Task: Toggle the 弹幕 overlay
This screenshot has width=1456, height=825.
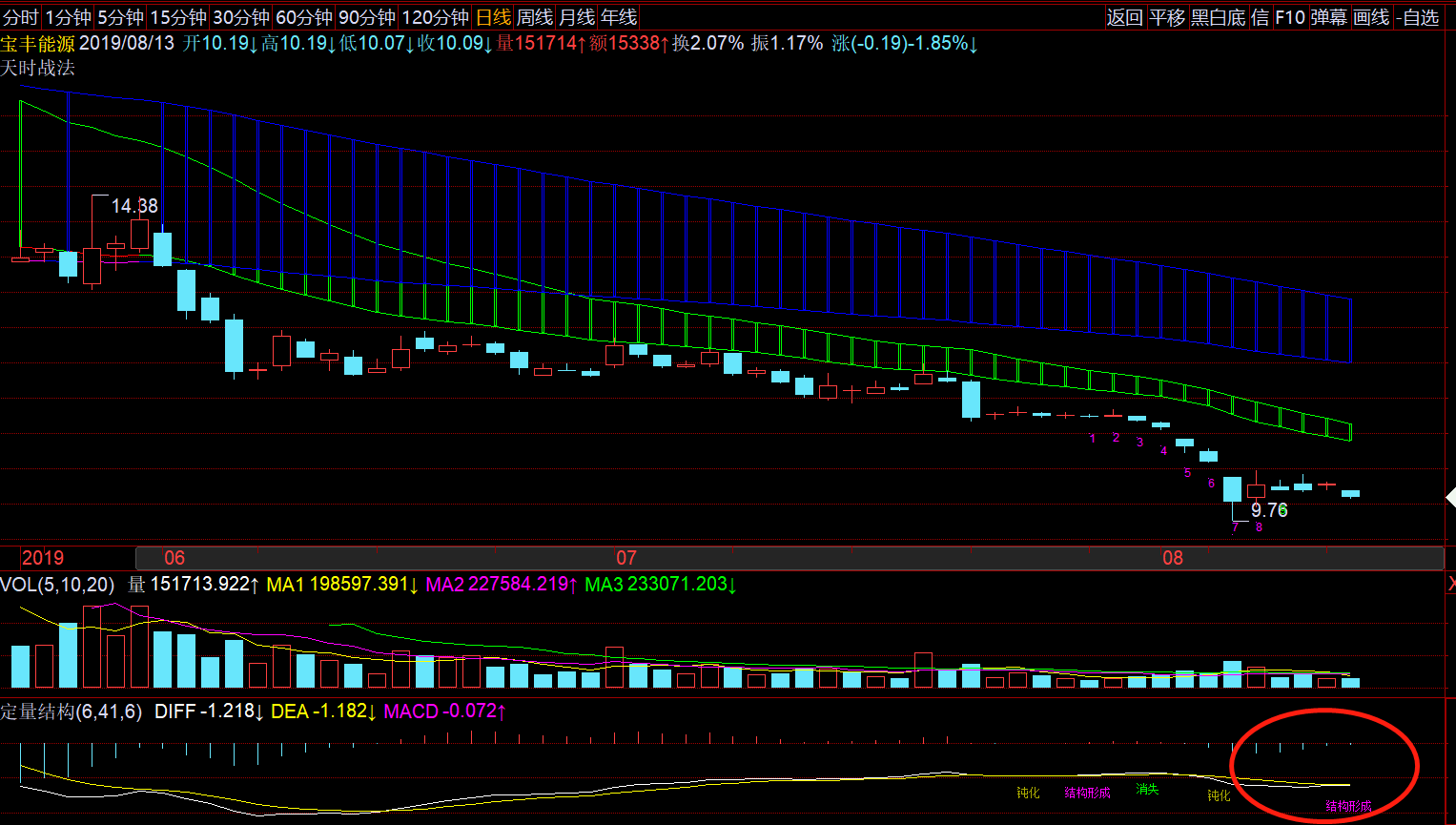Action: (1328, 17)
